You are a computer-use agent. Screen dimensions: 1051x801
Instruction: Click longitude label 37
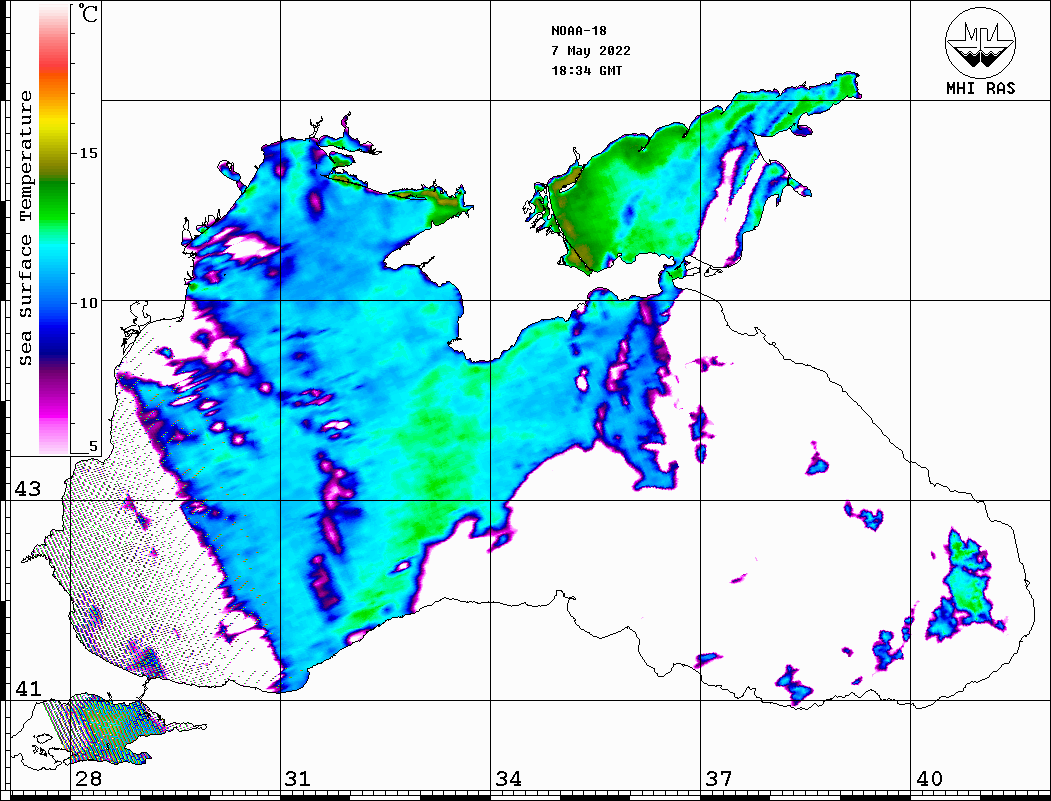tap(719, 779)
